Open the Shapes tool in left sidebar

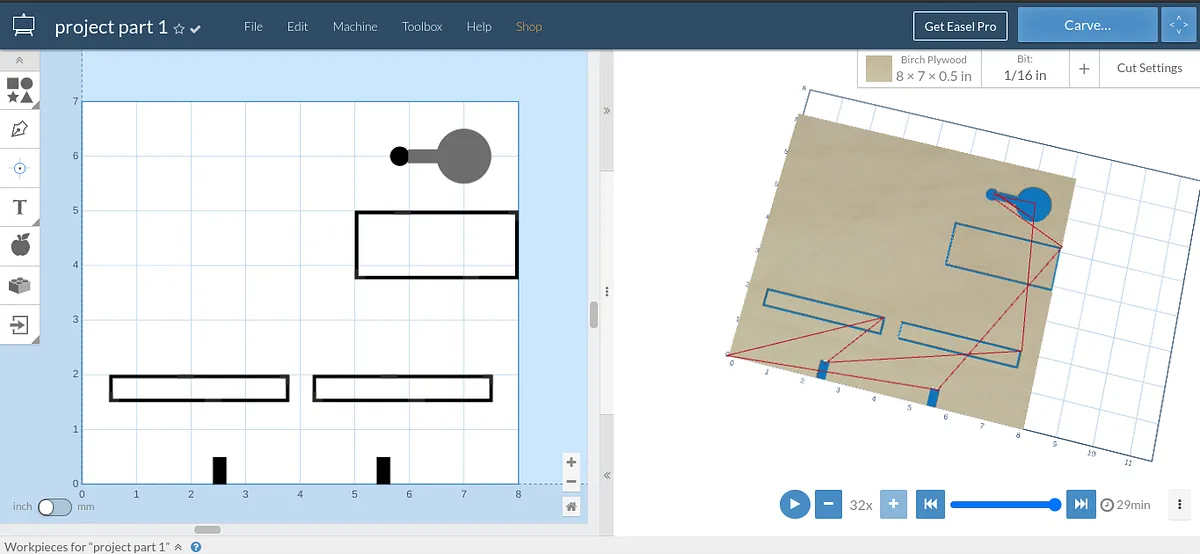tap(20, 90)
